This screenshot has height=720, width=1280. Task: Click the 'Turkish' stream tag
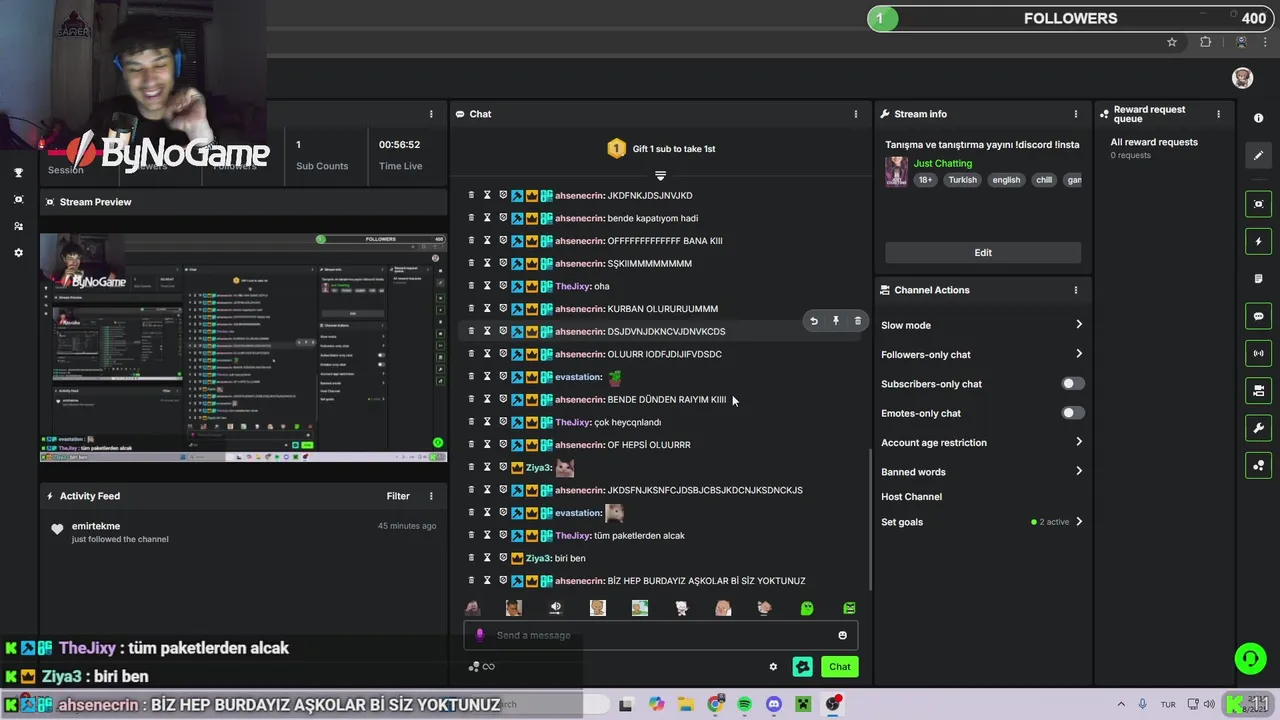point(962,180)
